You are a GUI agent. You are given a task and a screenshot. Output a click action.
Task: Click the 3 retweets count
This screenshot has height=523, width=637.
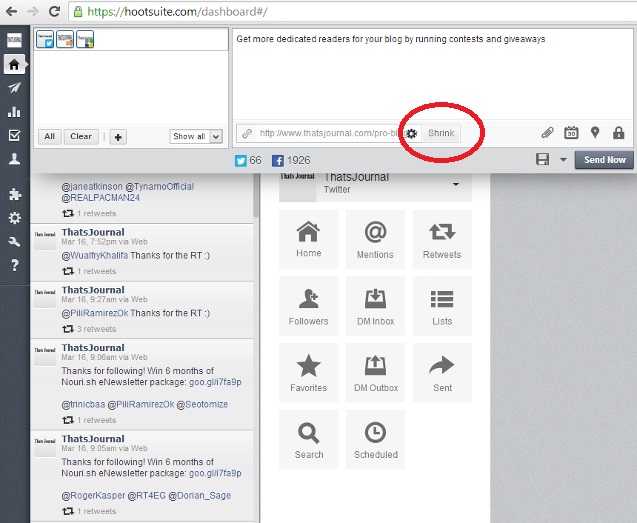click(96, 329)
